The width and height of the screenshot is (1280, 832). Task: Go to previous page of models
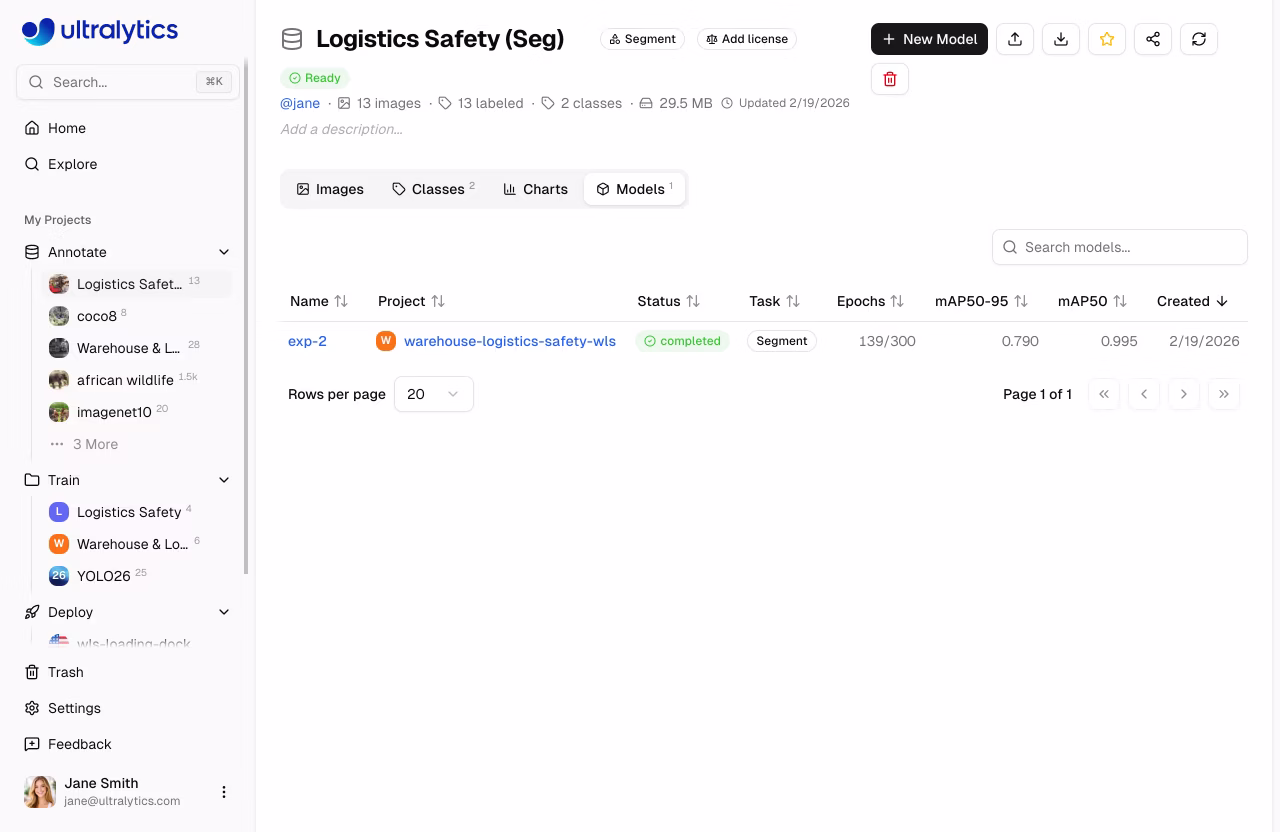(x=1144, y=394)
